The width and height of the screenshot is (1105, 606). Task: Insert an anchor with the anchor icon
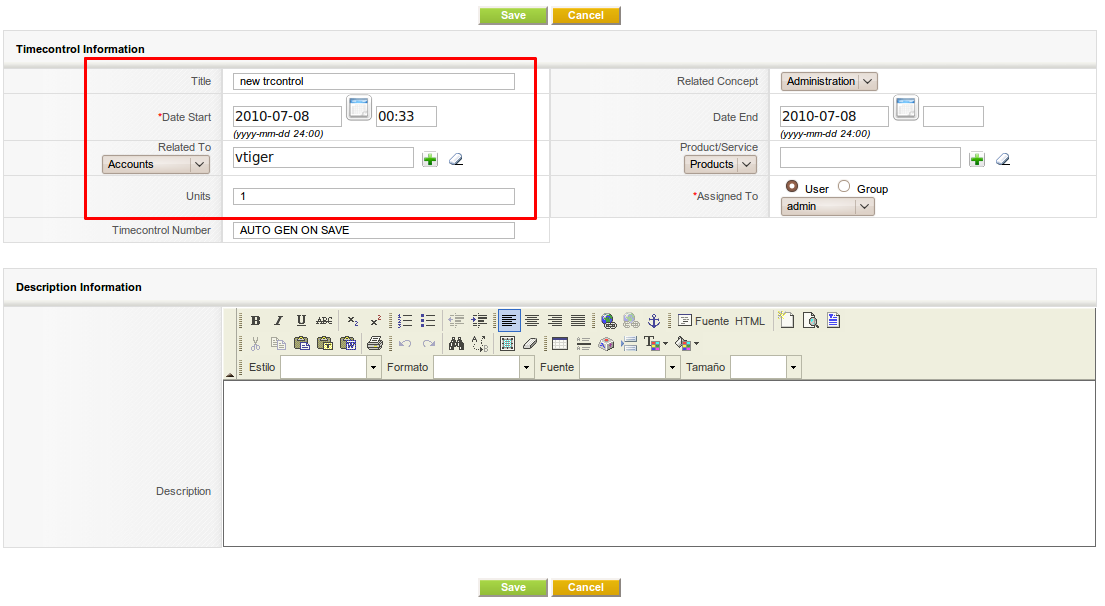654,321
